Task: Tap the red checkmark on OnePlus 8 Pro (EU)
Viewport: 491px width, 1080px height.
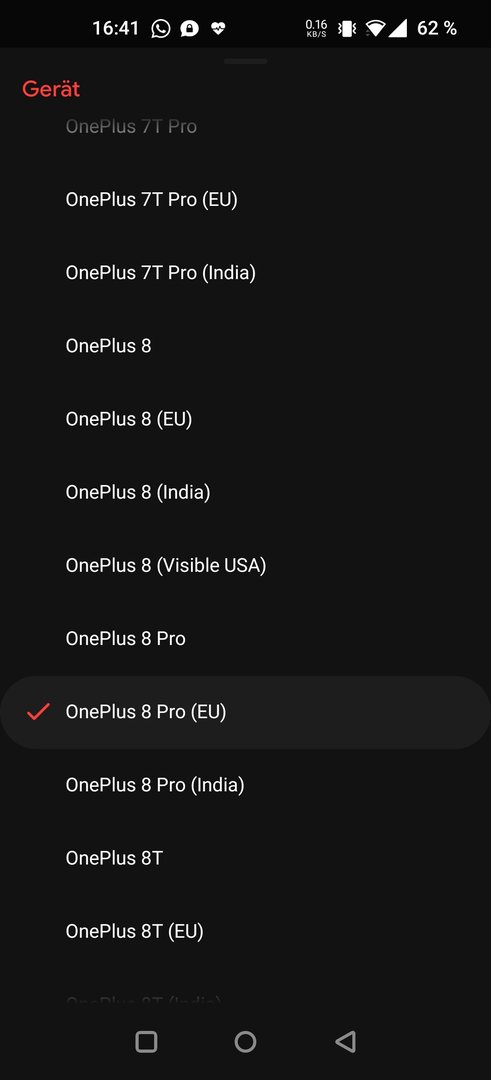Action: pyautogui.click(x=38, y=712)
